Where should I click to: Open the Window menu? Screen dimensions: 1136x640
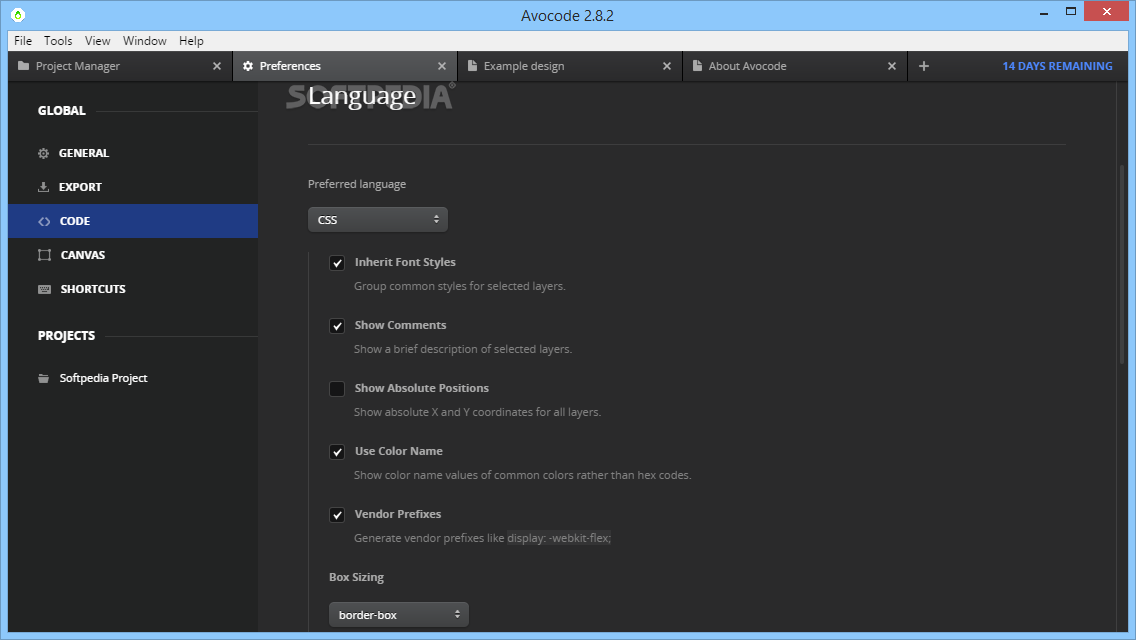(144, 41)
